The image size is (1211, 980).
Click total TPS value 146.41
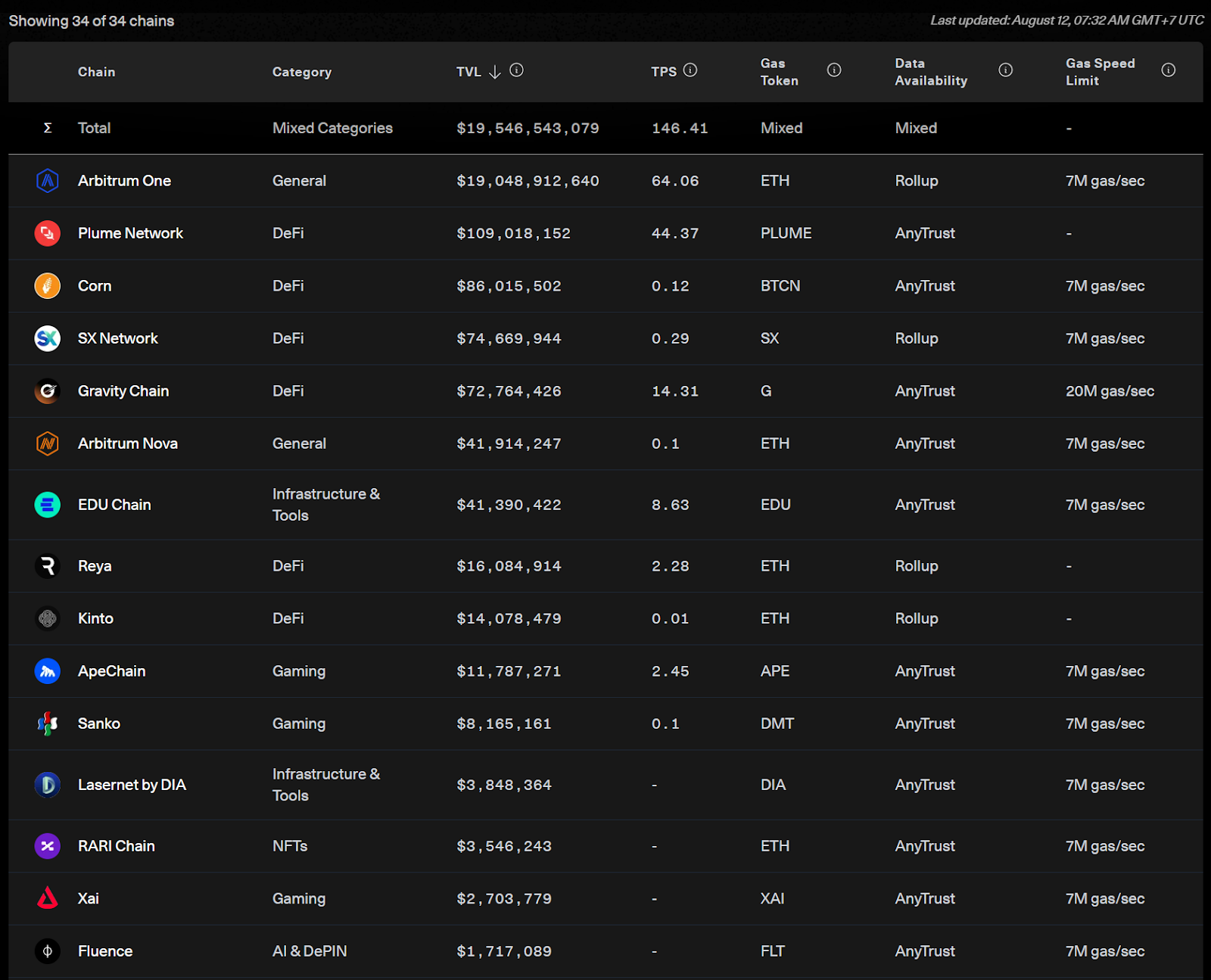[680, 128]
